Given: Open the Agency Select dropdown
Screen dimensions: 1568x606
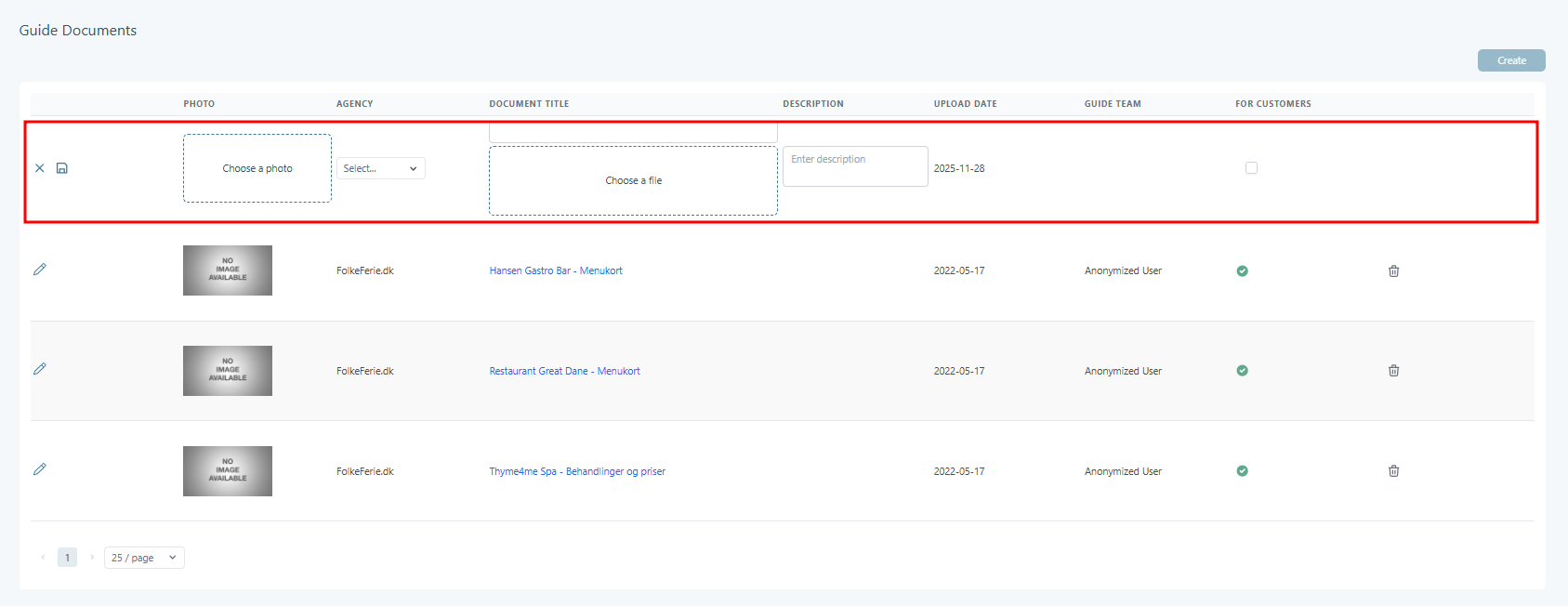Looking at the screenshot, I should (380, 168).
